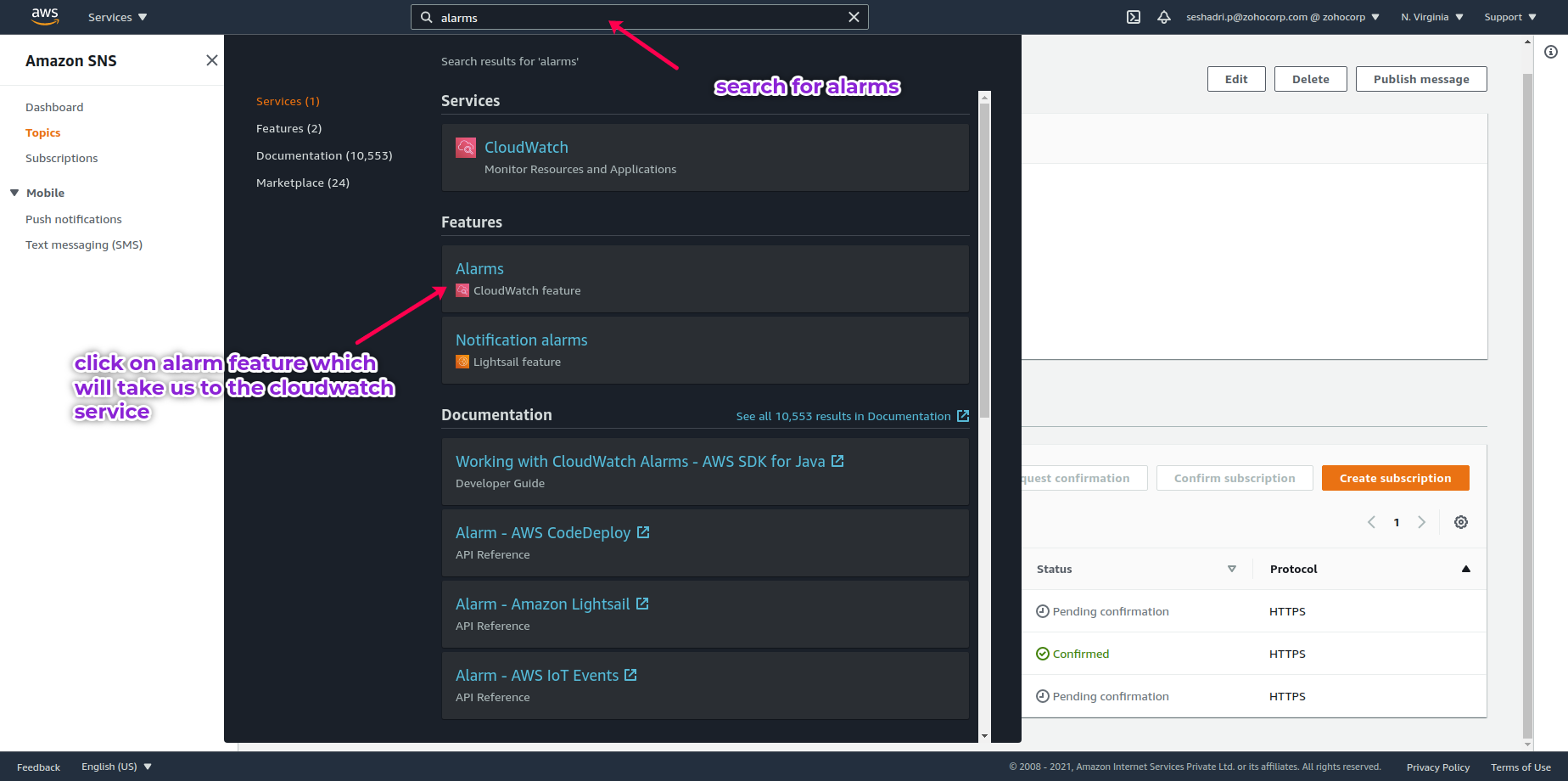Open the AWS logo home link
The width and height of the screenshot is (1568, 781).
(x=45, y=17)
